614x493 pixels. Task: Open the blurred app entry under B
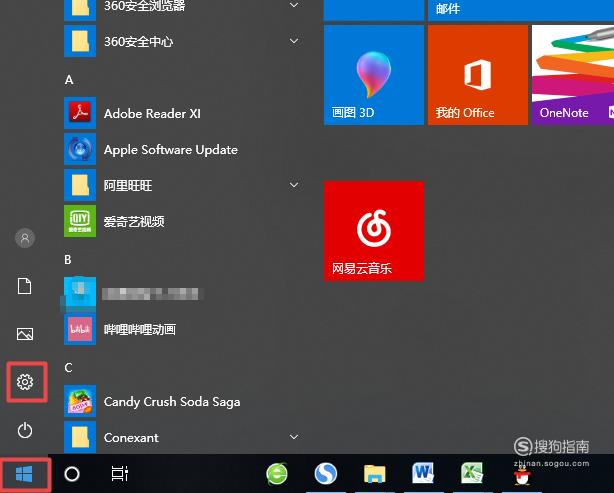(133, 294)
